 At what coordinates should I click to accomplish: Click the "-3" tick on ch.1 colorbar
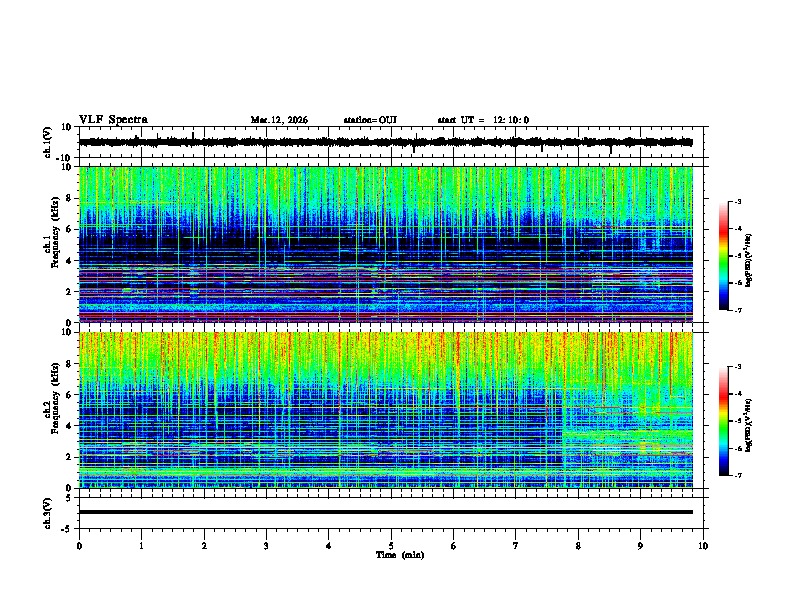tap(738, 201)
